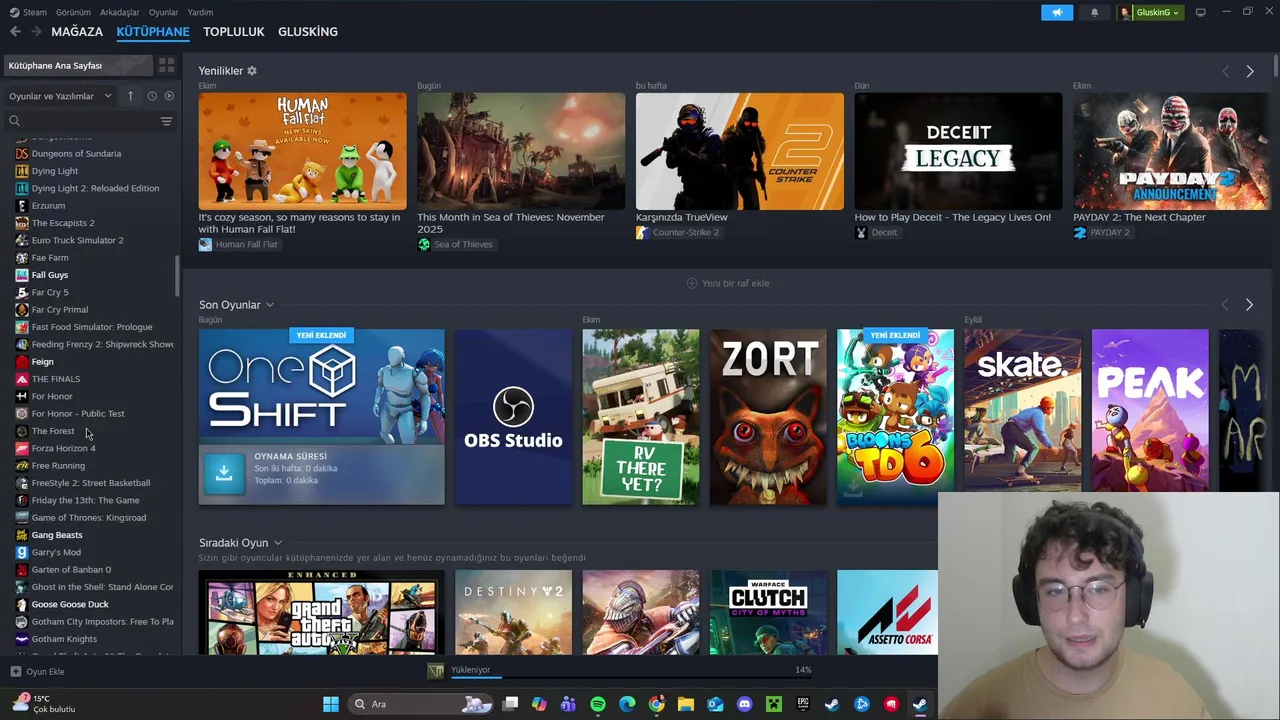Viewport: 1280px width, 720px height.
Task: Select Forza Horizon 4 in list
Action: [63, 448]
